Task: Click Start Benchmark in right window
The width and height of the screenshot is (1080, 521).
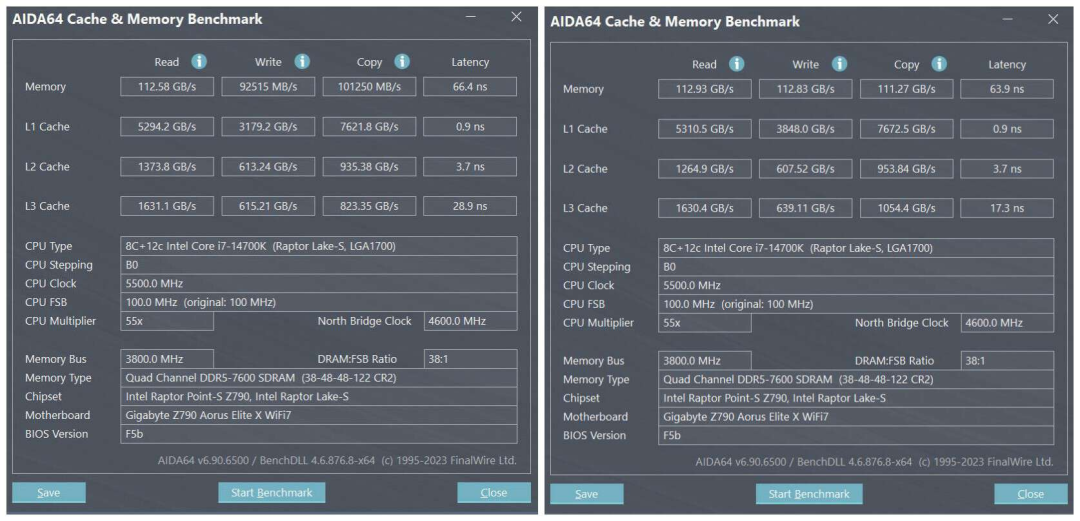Action: (x=809, y=493)
